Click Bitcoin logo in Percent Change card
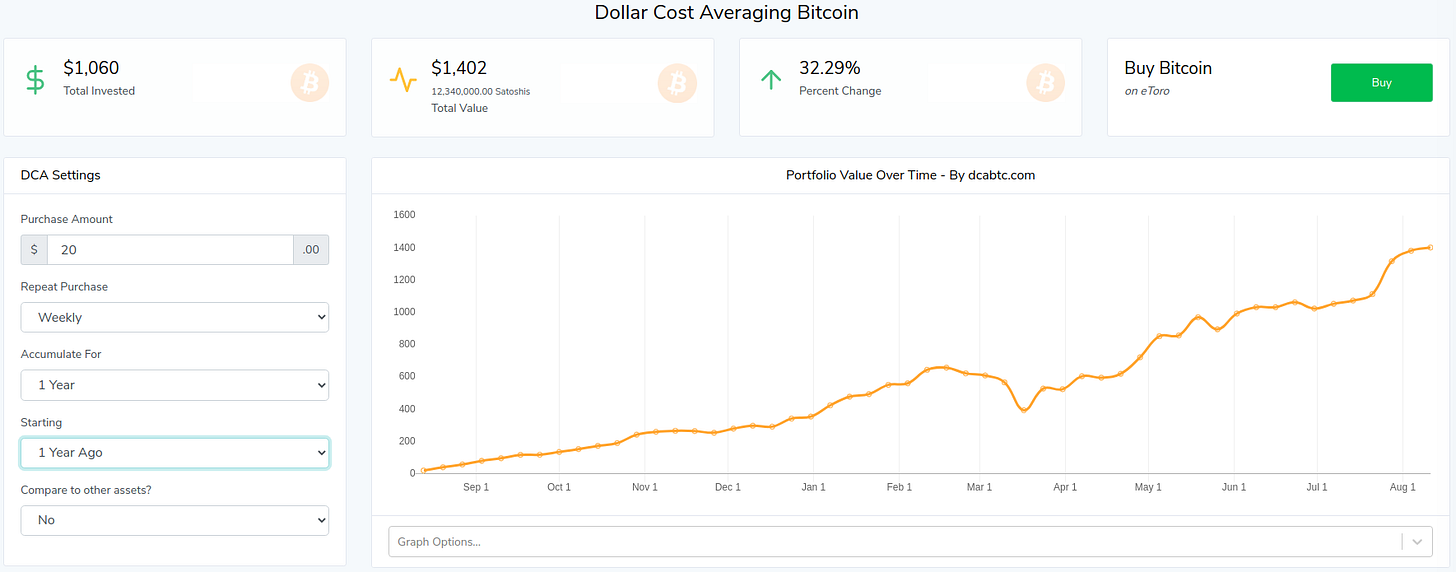 pos(1045,83)
